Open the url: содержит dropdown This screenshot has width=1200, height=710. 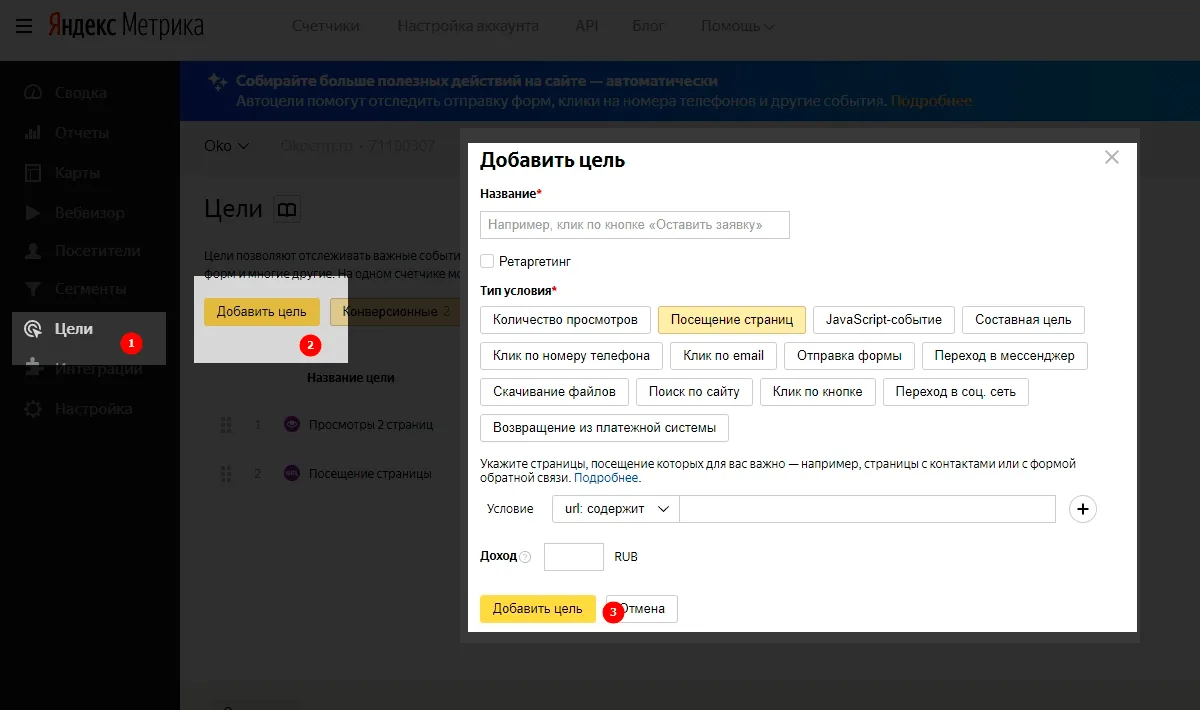615,509
